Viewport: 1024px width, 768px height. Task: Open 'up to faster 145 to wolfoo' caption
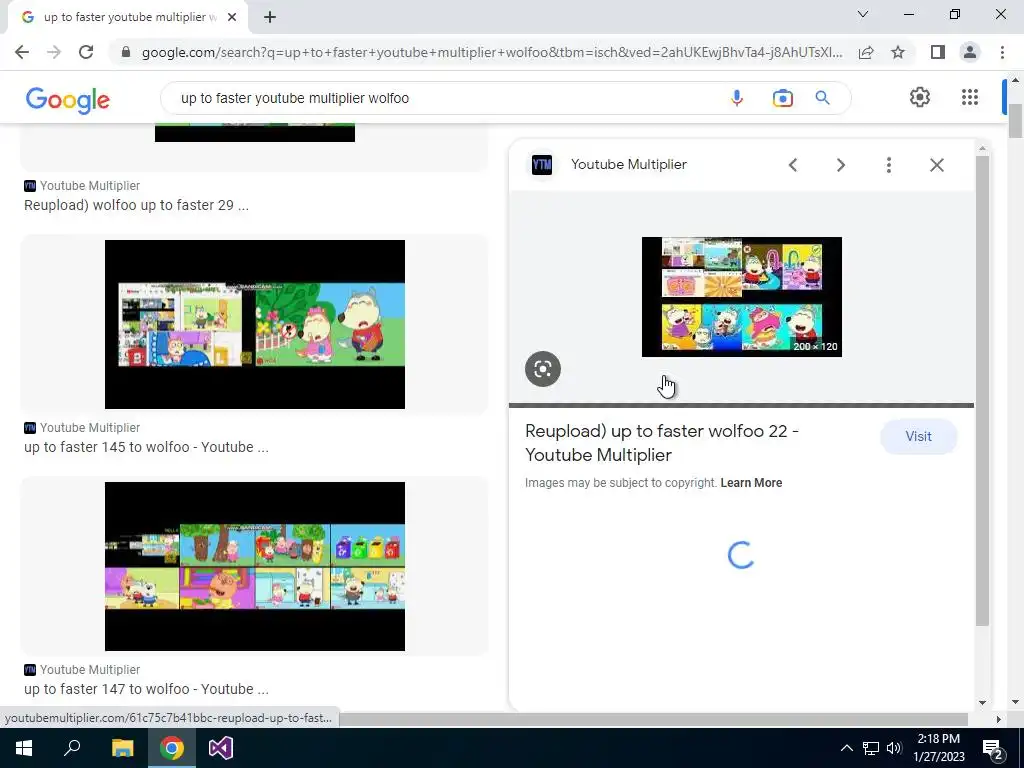(x=146, y=447)
